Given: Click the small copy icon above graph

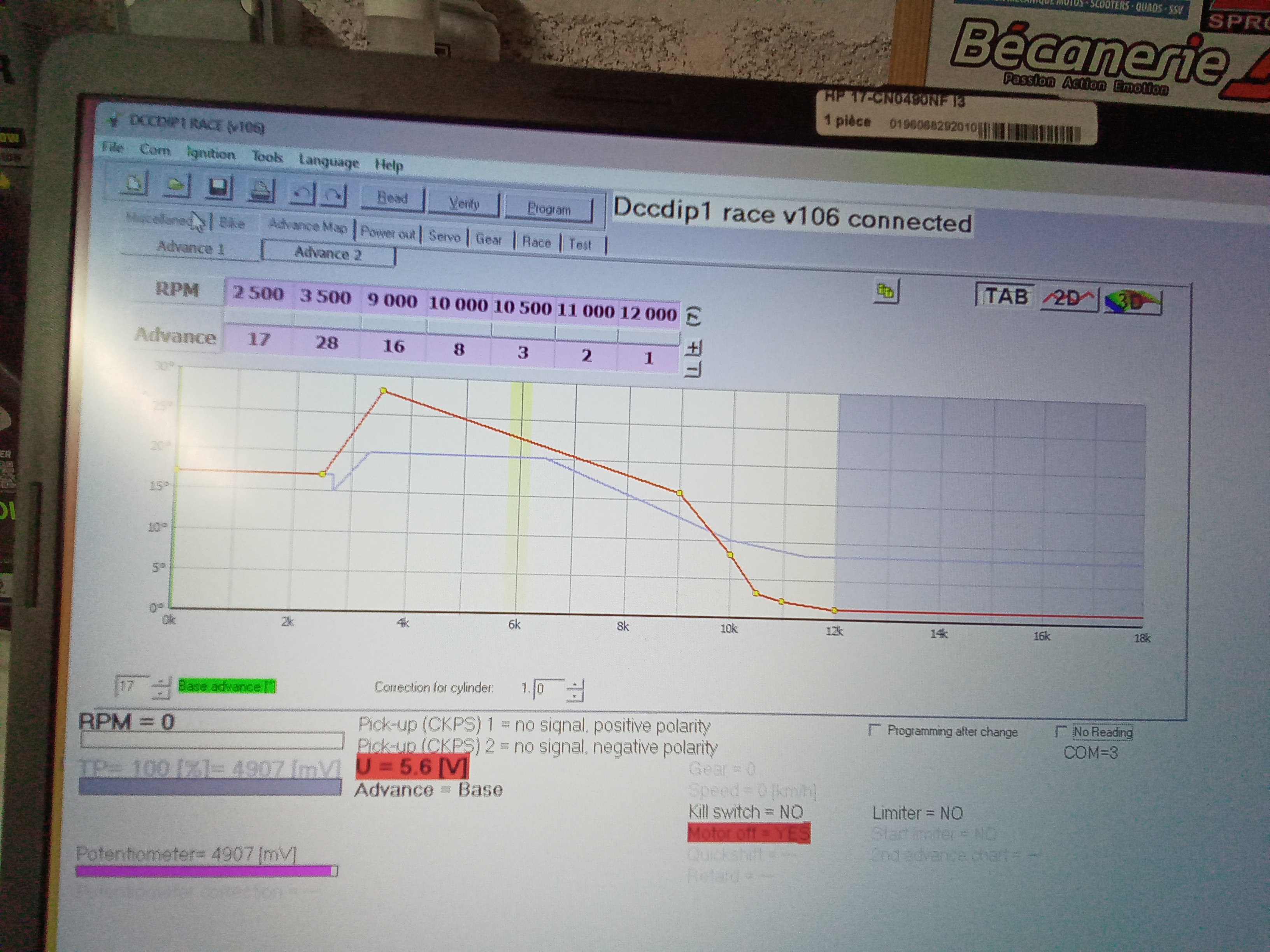Looking at the screenshot, I should click(x=886, y=292).
